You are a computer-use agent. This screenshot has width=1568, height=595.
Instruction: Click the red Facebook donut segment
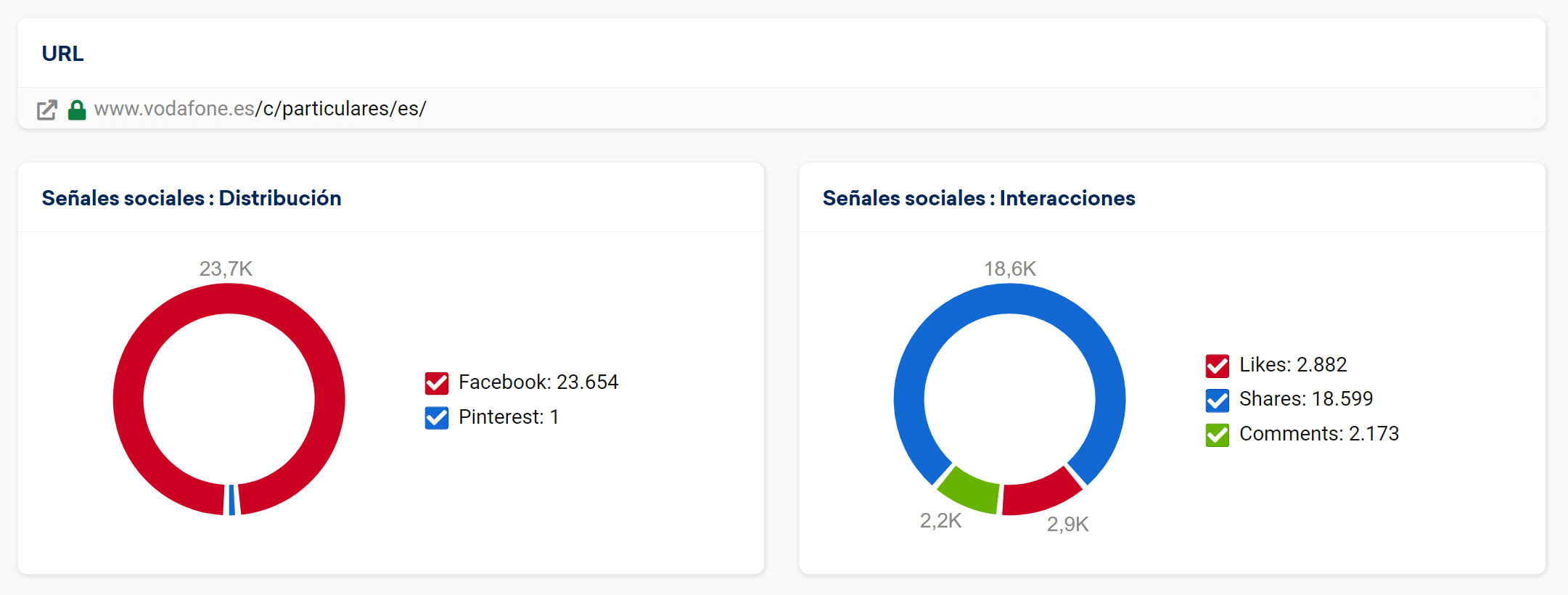(x=128, y=399)
